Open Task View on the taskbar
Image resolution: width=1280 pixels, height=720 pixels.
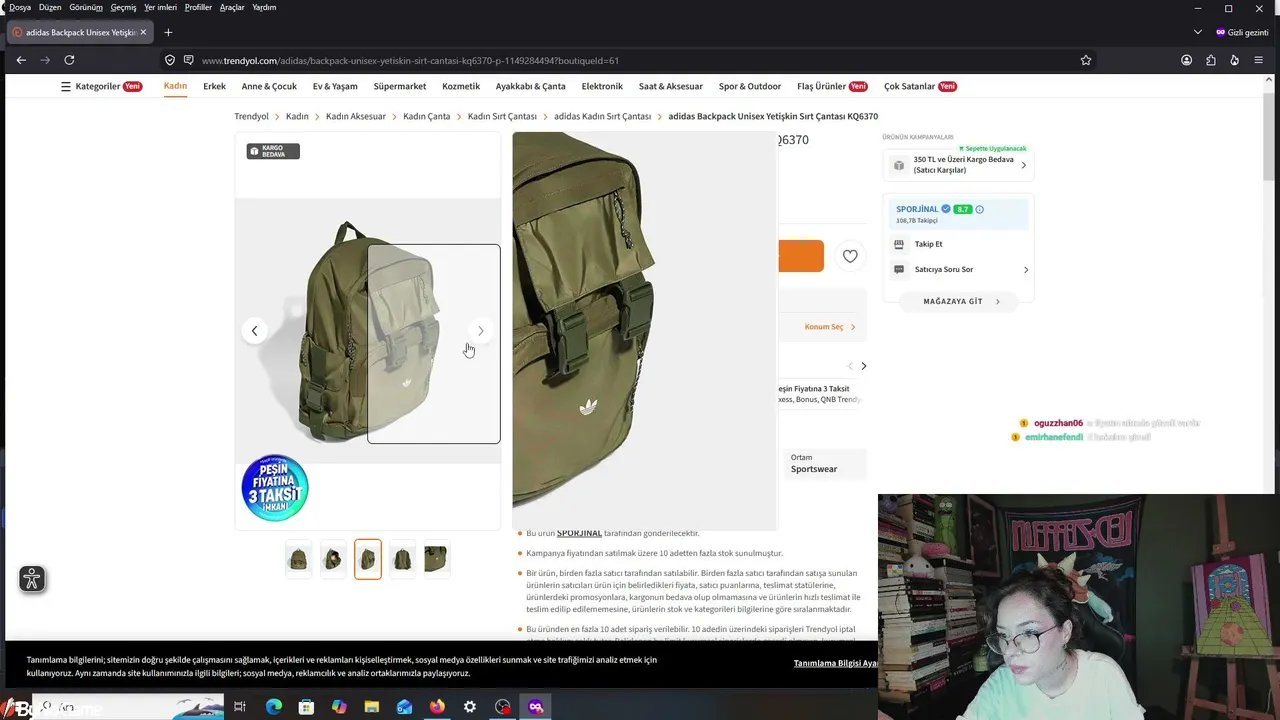pyautogui.click(x=240, y=707)
